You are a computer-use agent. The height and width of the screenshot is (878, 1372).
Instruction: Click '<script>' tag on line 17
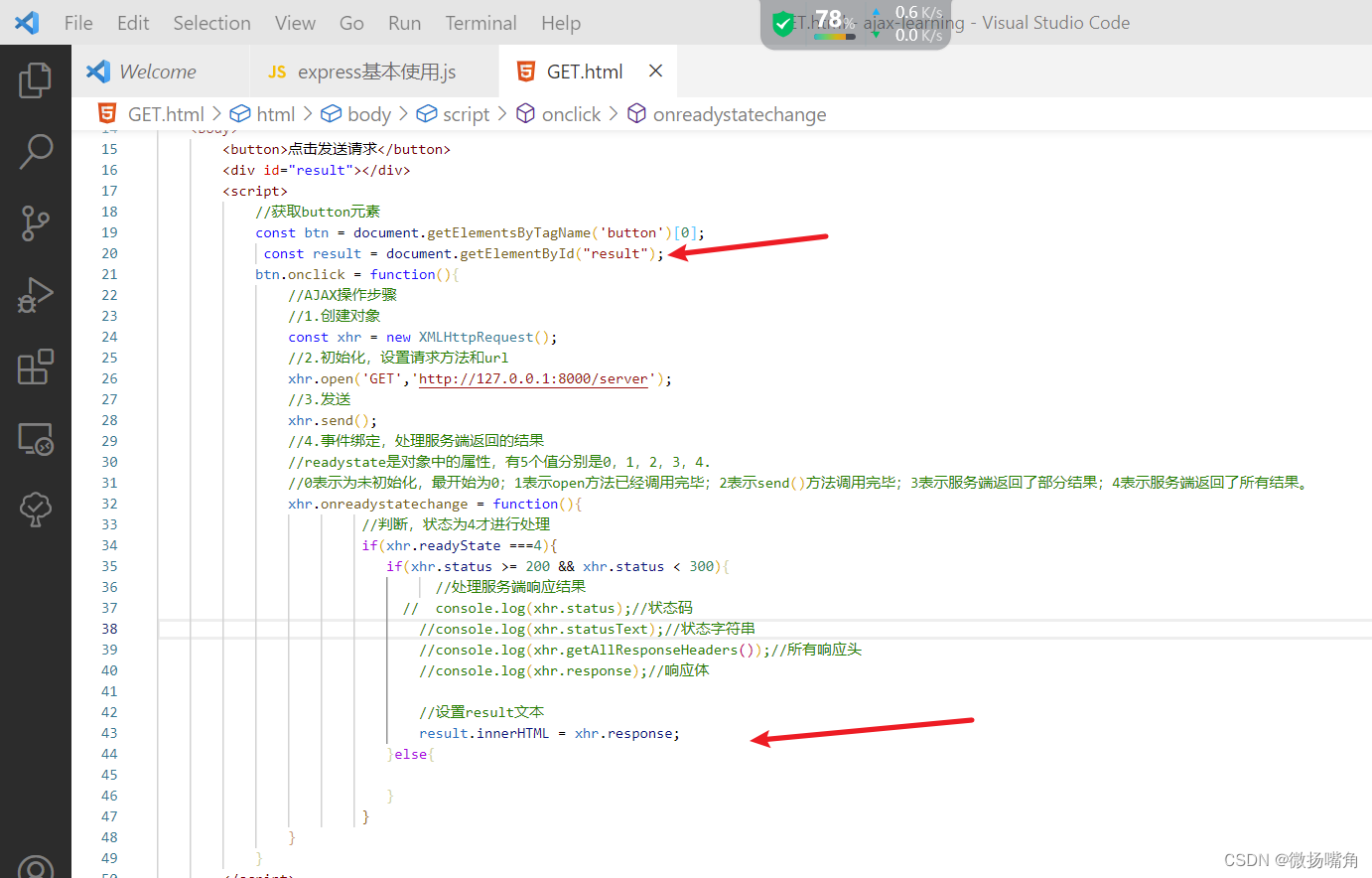click(255, 191)
